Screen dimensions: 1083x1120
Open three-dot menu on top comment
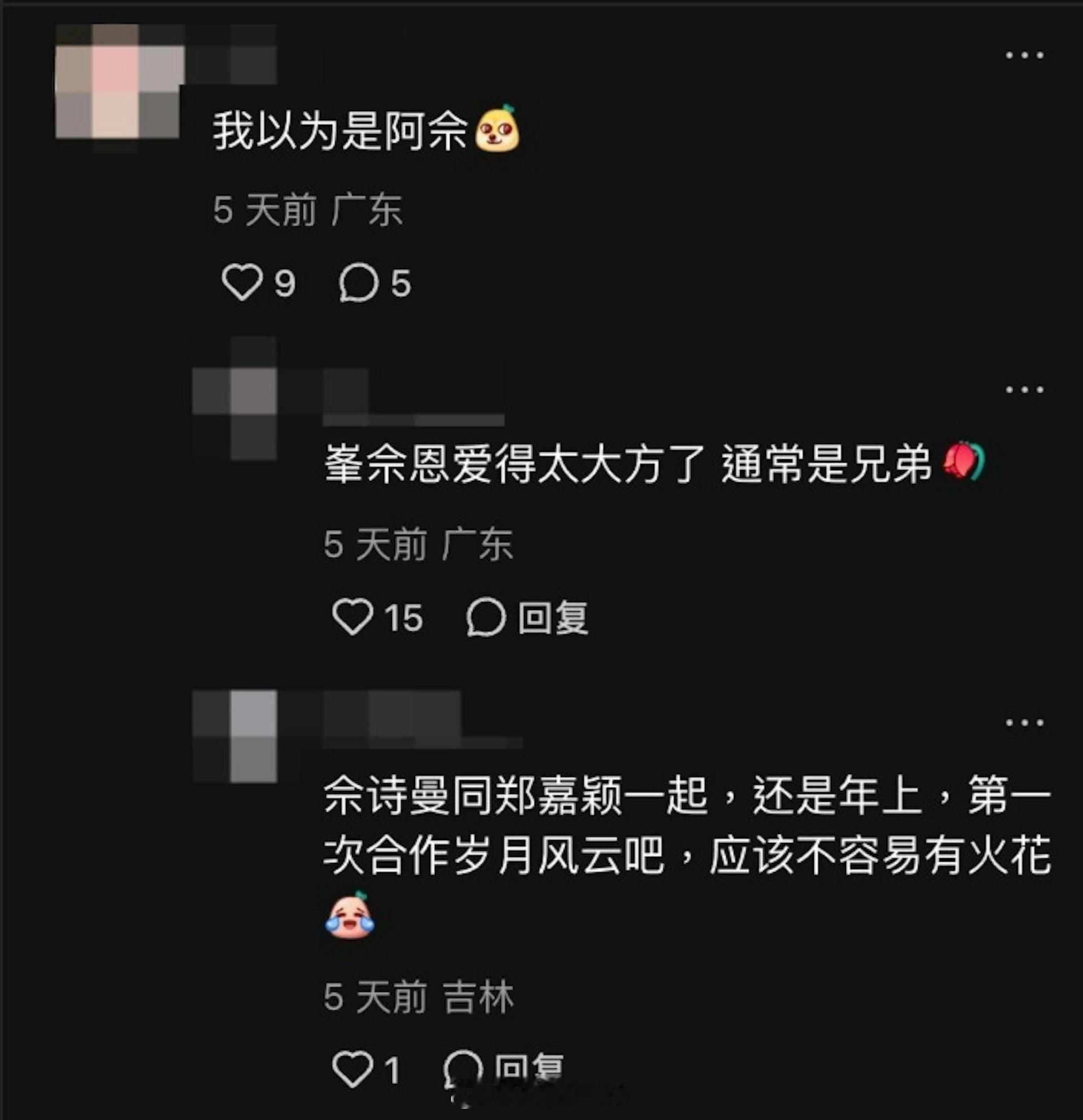(1025, 55)
